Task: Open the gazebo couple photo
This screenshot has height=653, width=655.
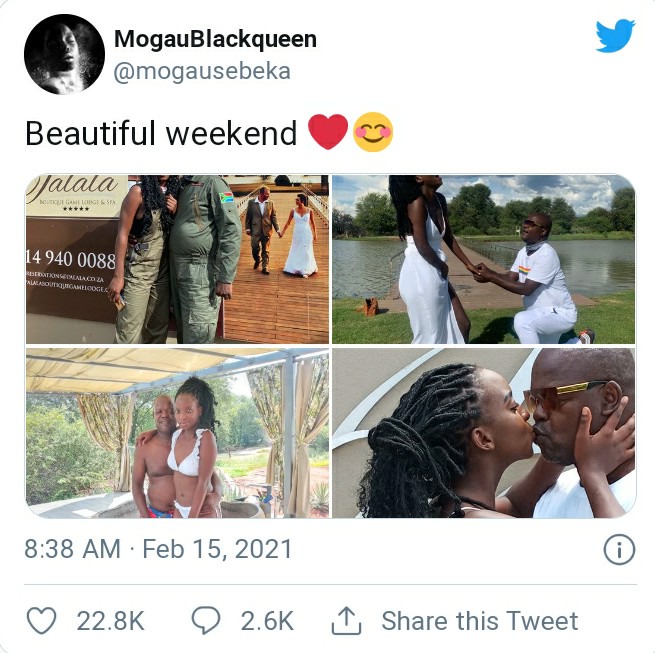Action: [x=177, y=433]
